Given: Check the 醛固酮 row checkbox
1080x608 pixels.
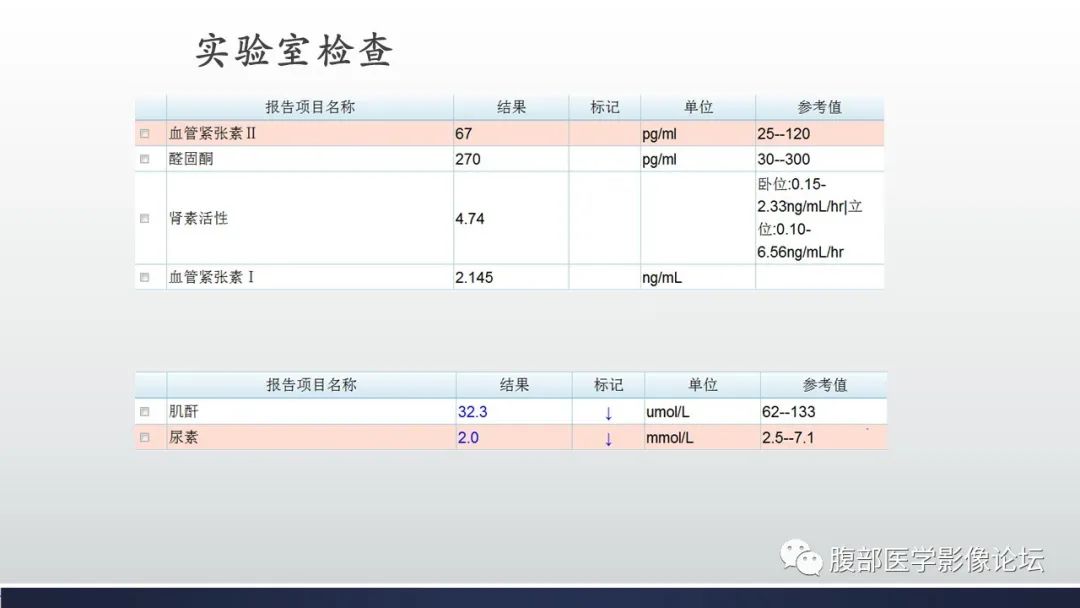Looking at the screenshot, I should click(x=145, y=159).
